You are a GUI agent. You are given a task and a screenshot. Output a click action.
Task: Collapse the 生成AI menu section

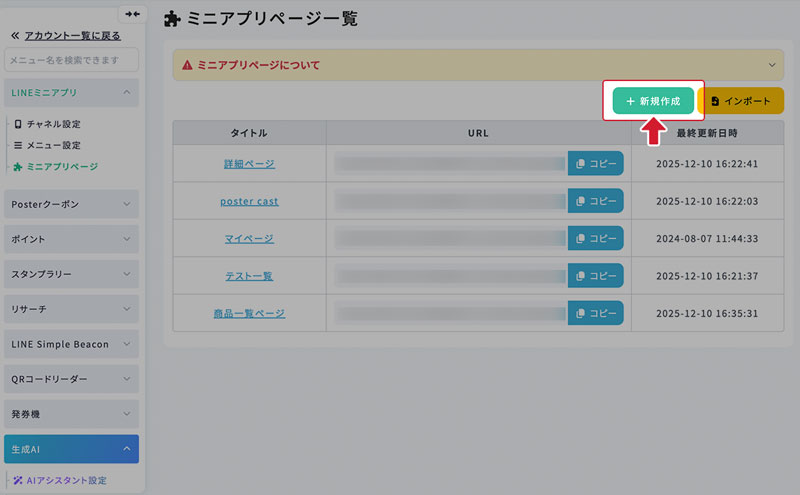[x=71, y=449]
